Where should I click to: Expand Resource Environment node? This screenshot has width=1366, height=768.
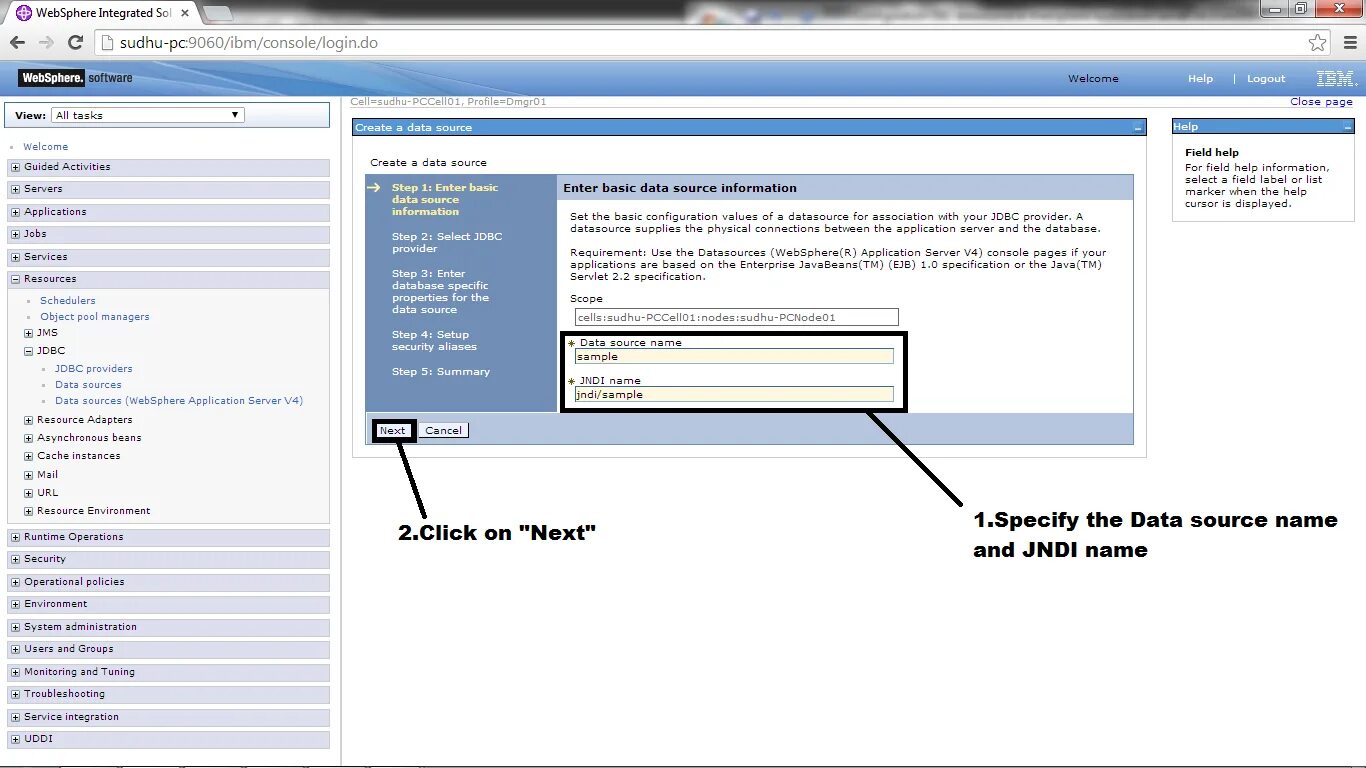[28, 511]
